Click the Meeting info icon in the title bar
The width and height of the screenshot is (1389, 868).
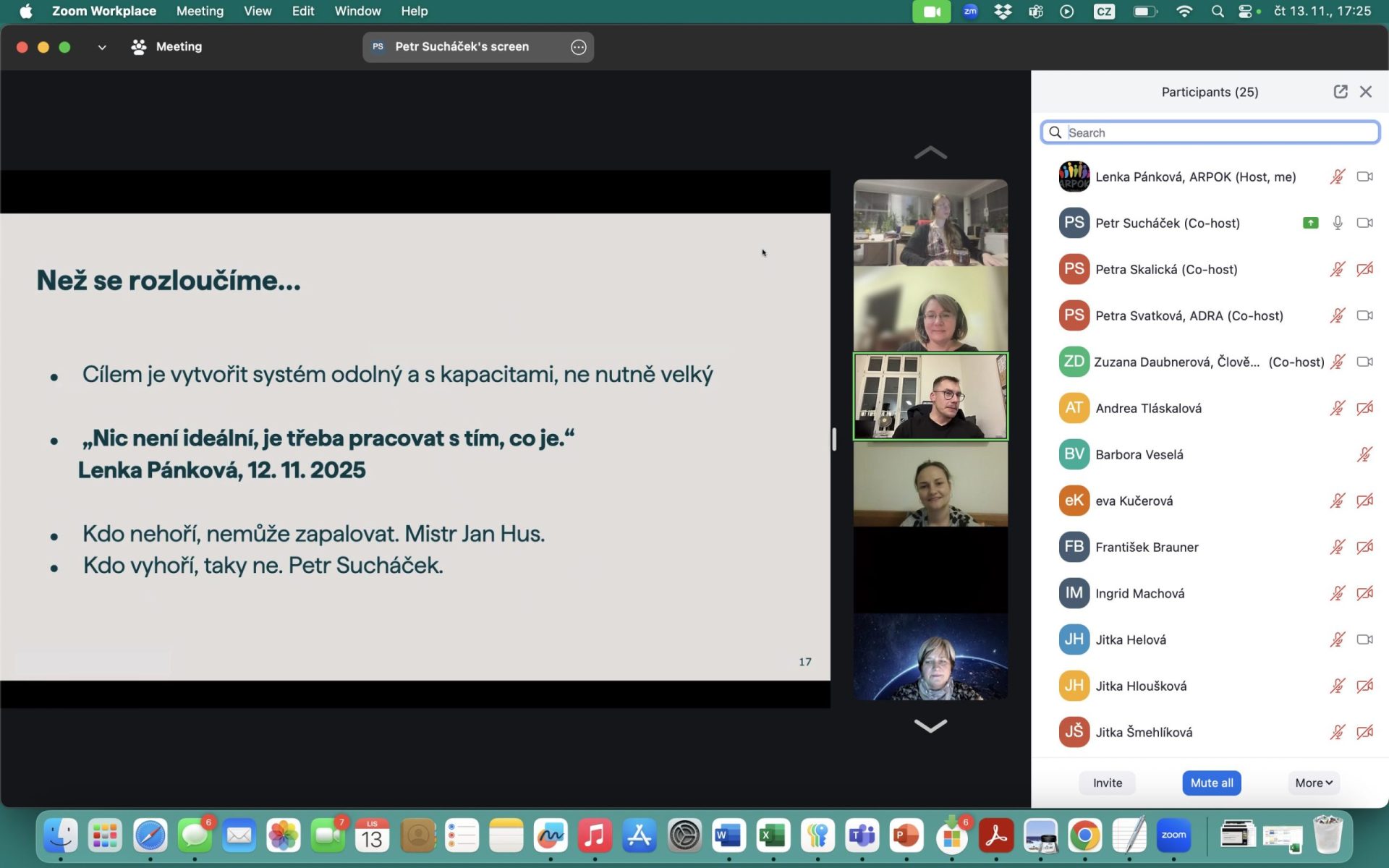138,47
